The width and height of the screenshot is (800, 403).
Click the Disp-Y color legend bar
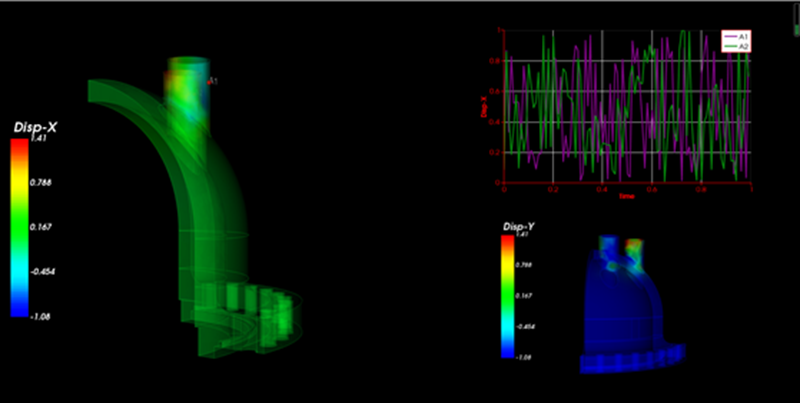(507, 295)
